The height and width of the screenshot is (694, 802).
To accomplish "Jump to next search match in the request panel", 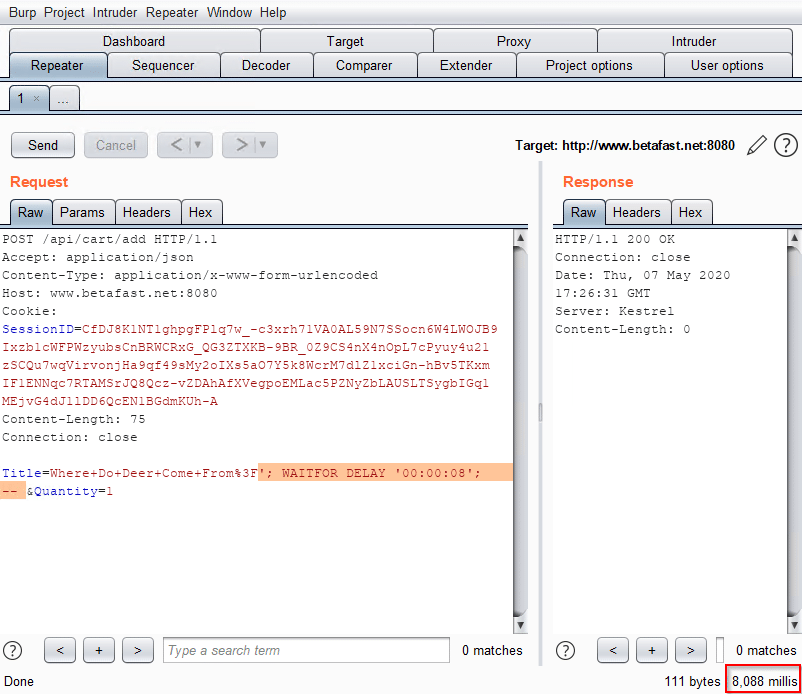I will click(137, 650).
